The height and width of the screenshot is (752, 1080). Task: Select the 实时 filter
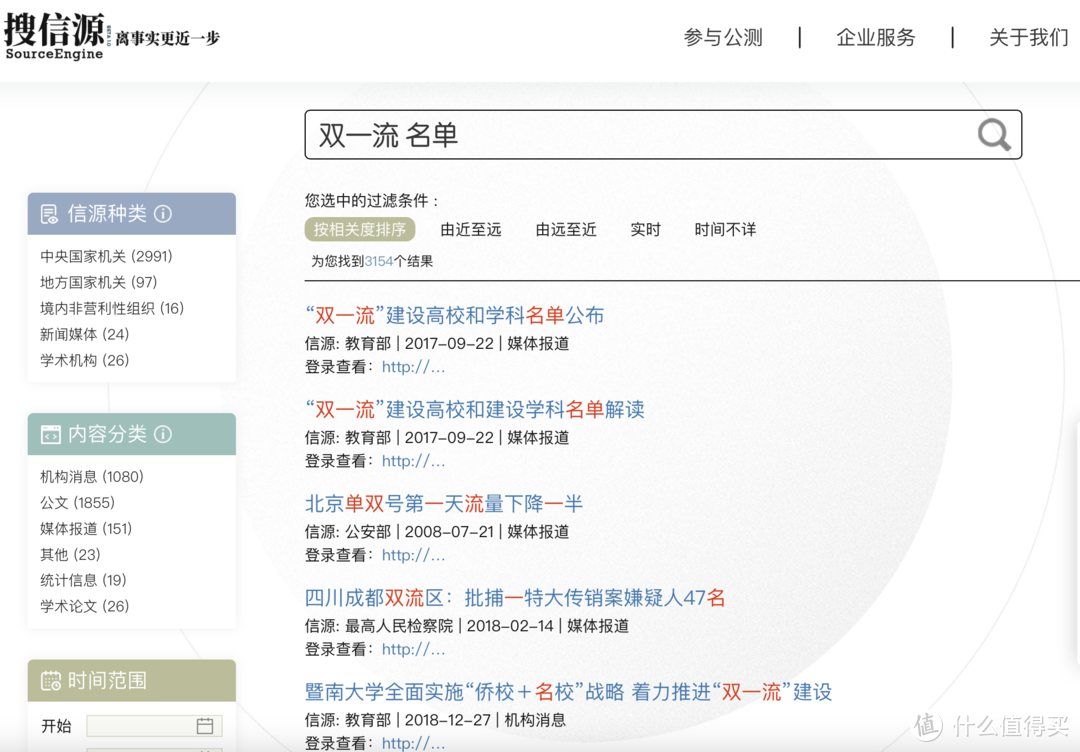[x=645, y=229]
